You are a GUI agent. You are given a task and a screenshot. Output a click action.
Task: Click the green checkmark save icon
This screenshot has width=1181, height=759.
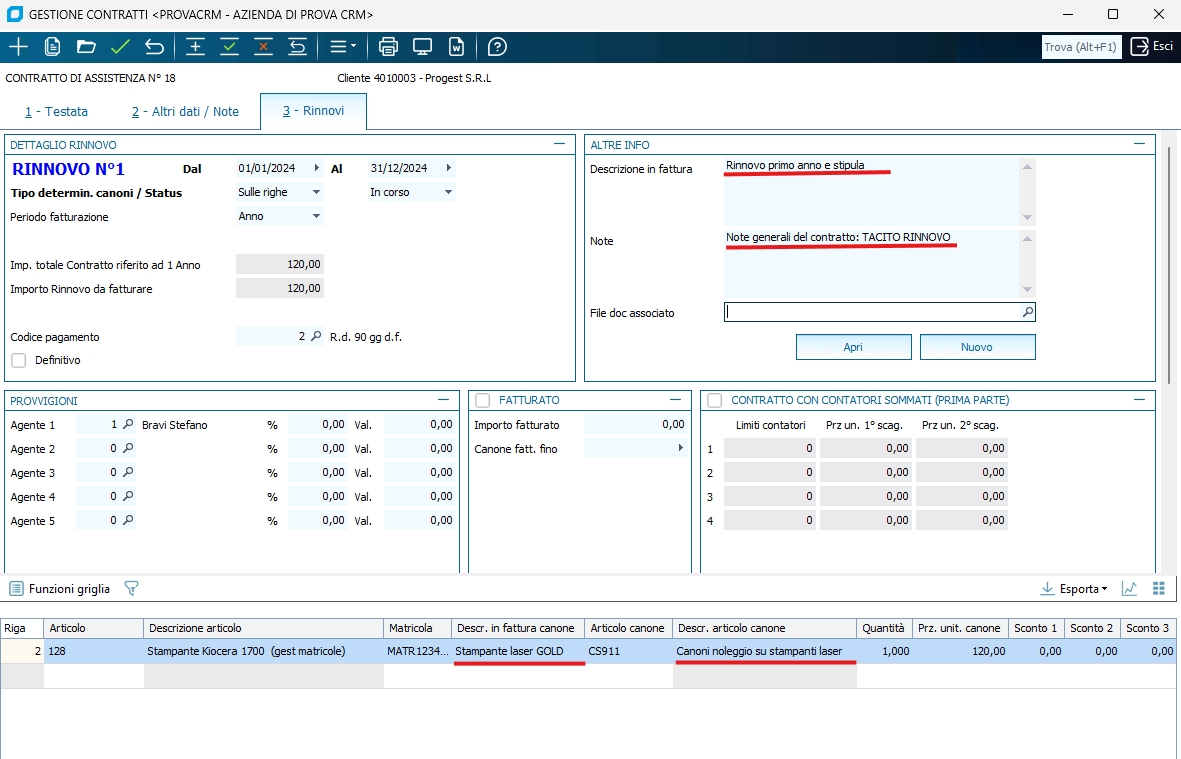pyautogui.click(x=120, y=47)
